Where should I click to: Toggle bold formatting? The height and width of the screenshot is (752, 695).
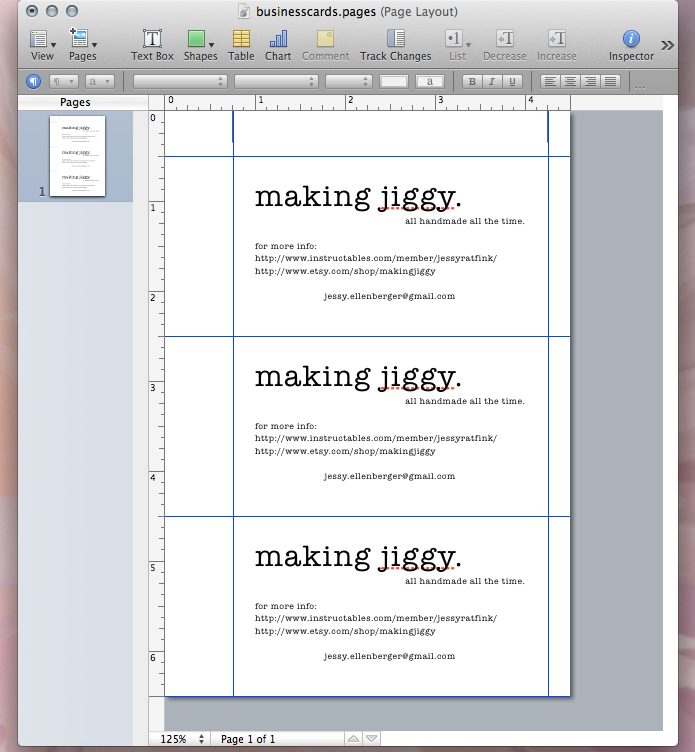tap(472, 82)
